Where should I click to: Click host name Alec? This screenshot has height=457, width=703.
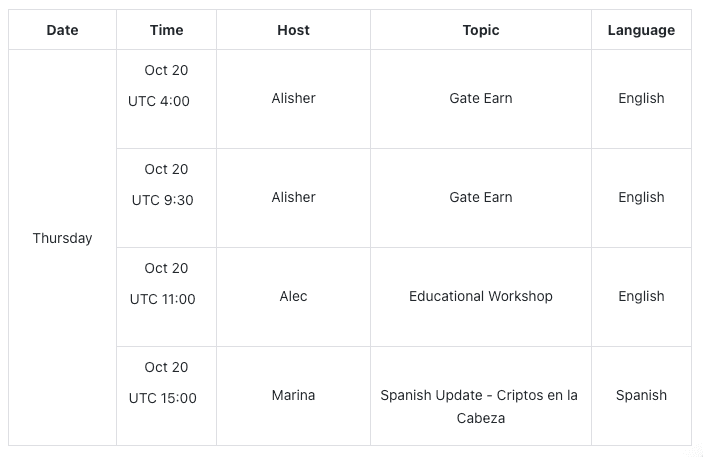click(x=293, y=296)
